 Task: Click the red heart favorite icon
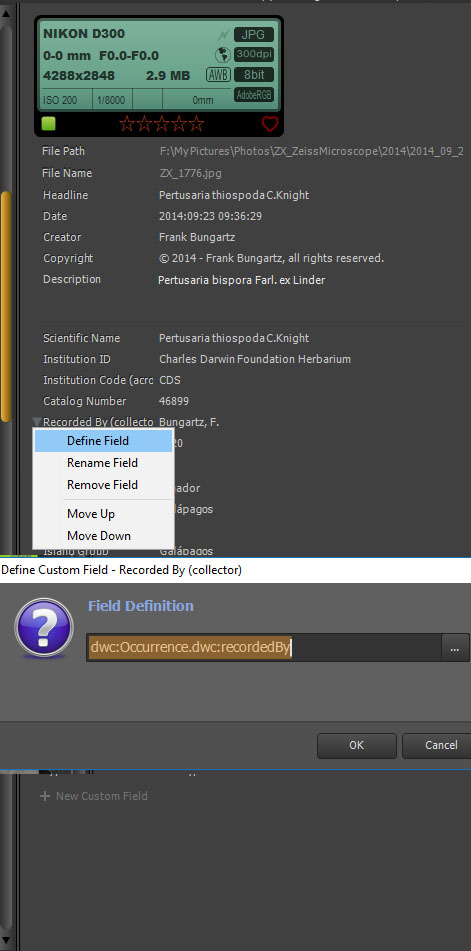270,124
